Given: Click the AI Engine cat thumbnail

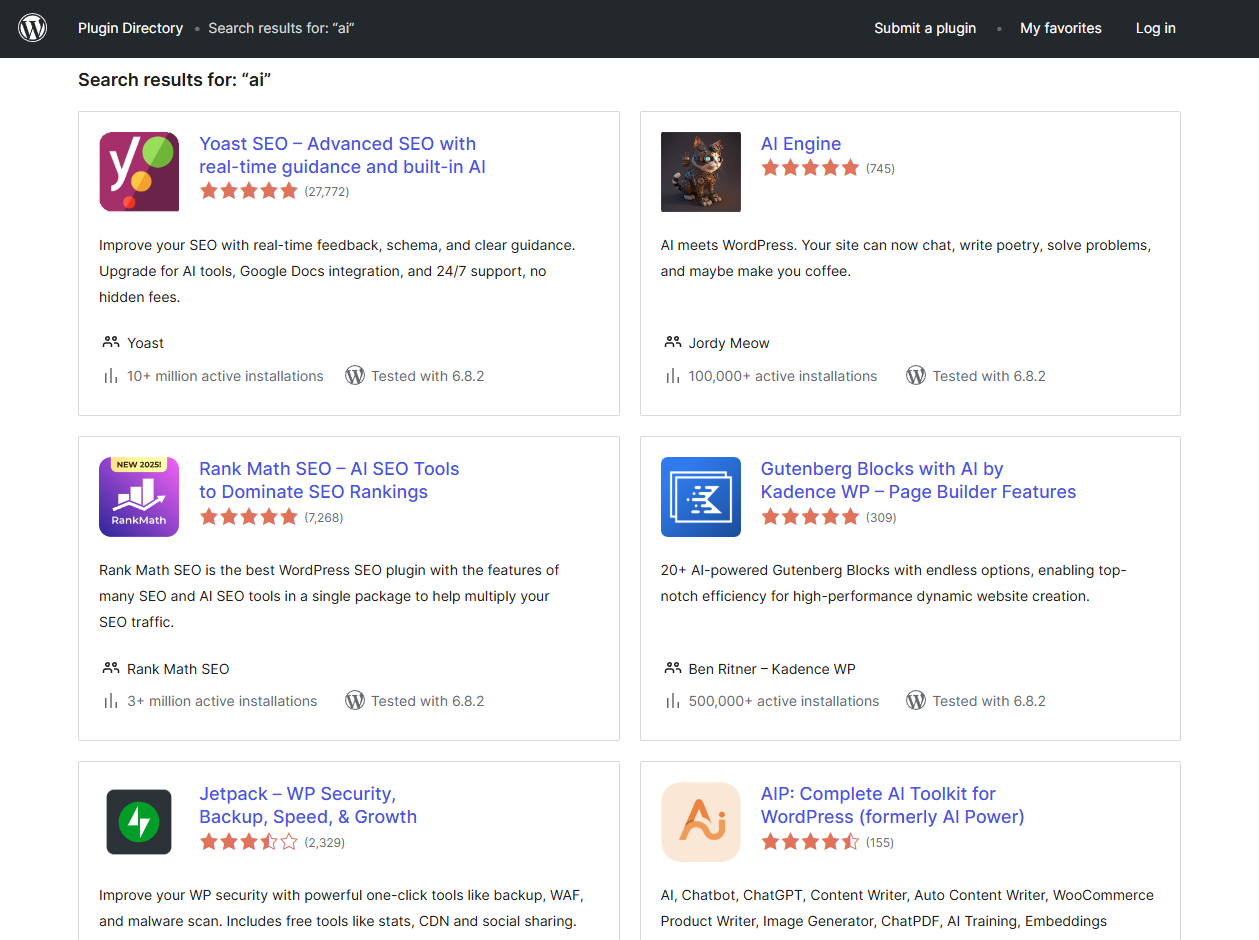Looking at the screenshot, I should pos(700,172).
